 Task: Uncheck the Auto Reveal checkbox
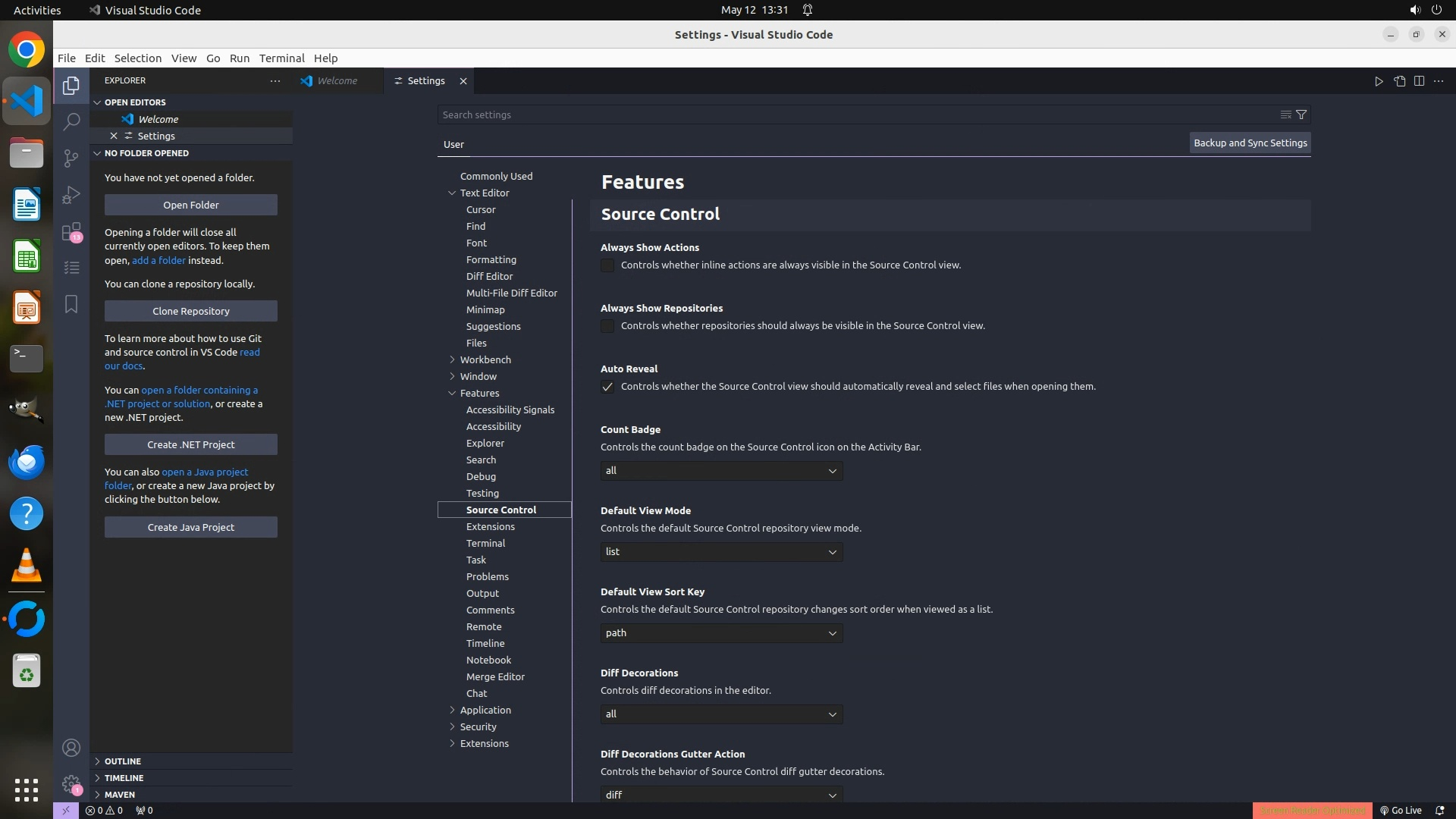[x=607, y=387]
